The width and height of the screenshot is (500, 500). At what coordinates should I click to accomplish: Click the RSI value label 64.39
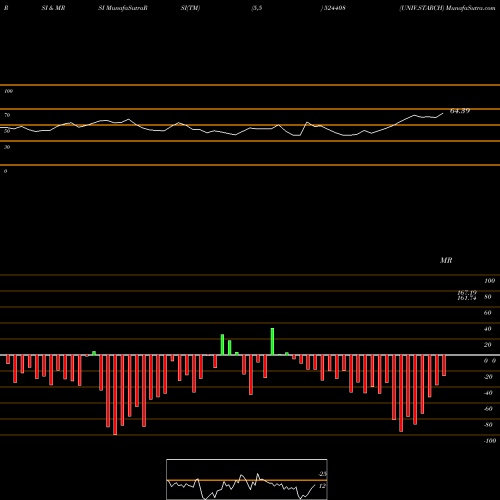tap(460, 111)
